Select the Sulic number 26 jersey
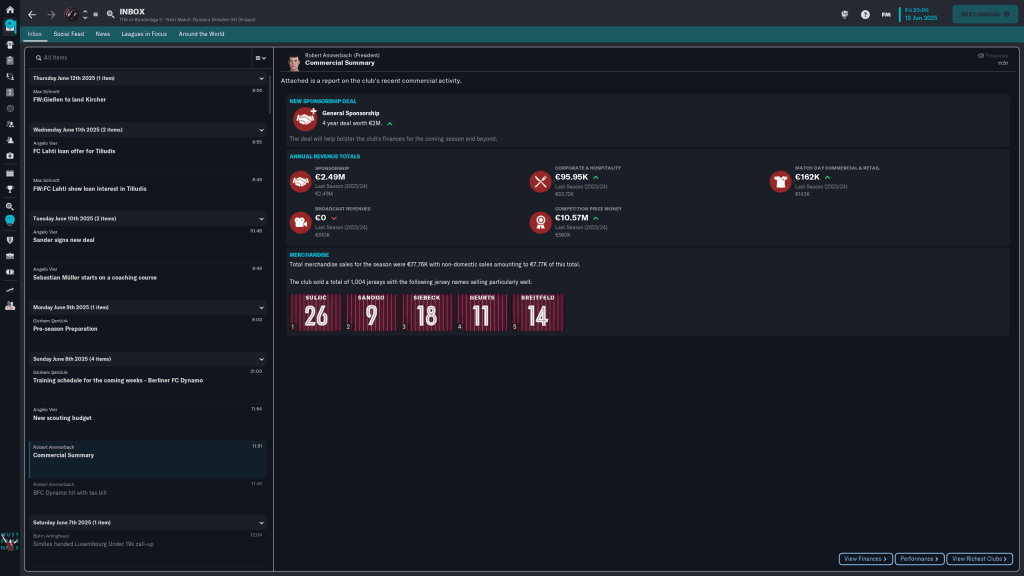Screen dimensions: 1024x576 (315, 313)
